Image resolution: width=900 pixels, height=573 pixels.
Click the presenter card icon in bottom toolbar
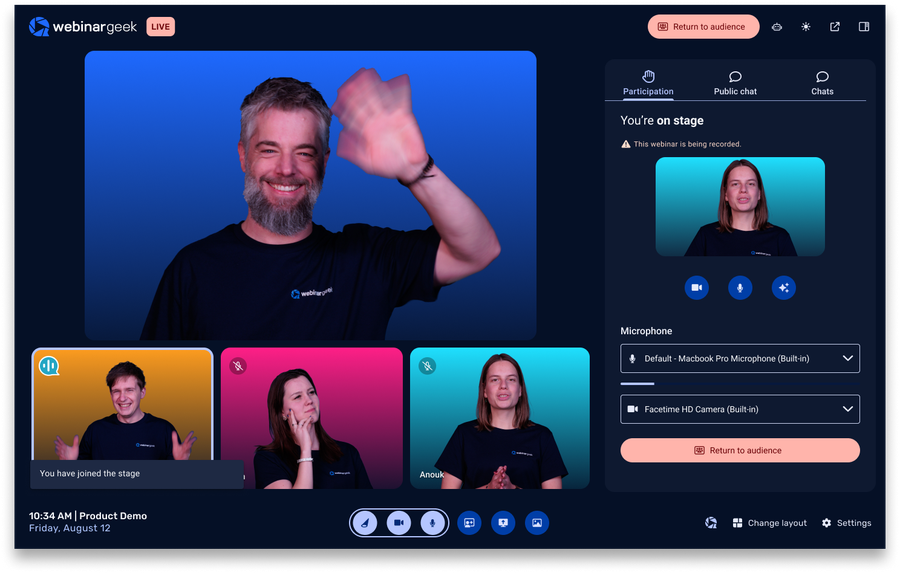[469, 522]
